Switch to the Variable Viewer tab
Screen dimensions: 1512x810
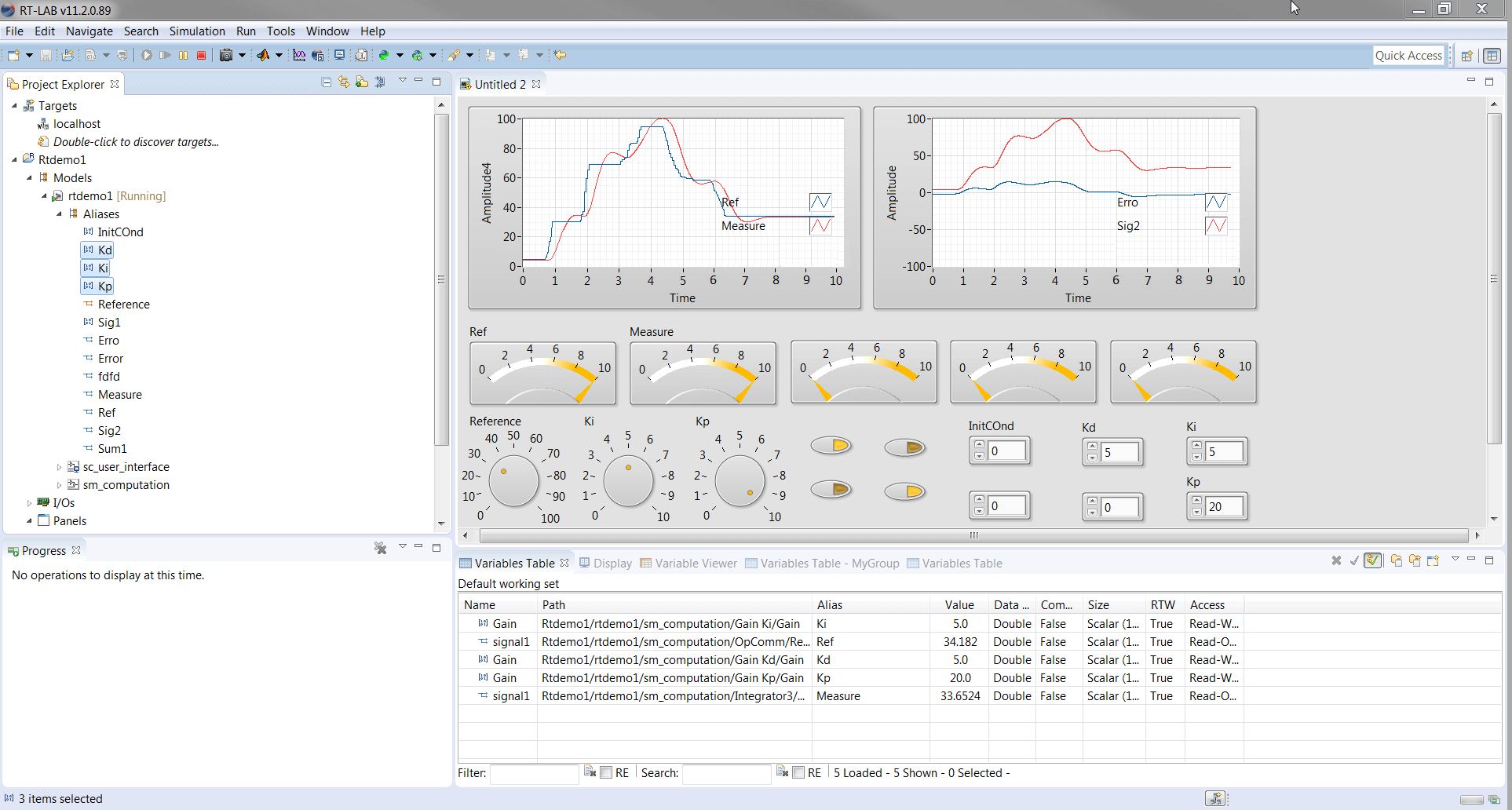[x=688, y=564]
